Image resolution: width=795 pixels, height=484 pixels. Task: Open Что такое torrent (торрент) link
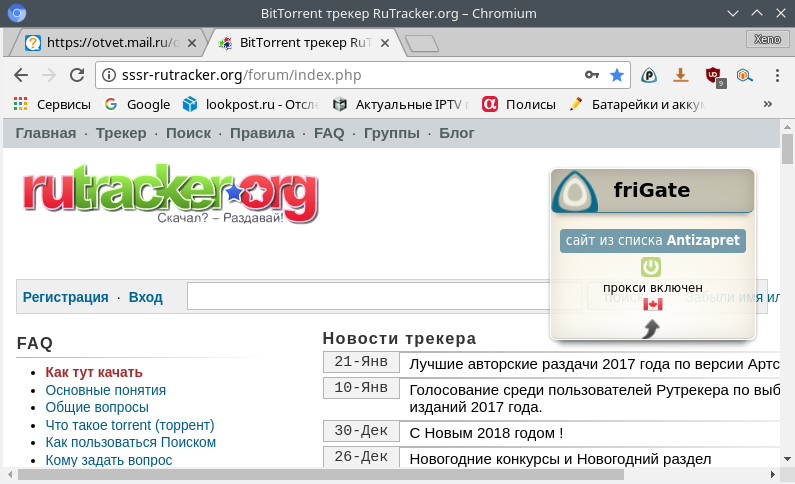tap(130, 425)
